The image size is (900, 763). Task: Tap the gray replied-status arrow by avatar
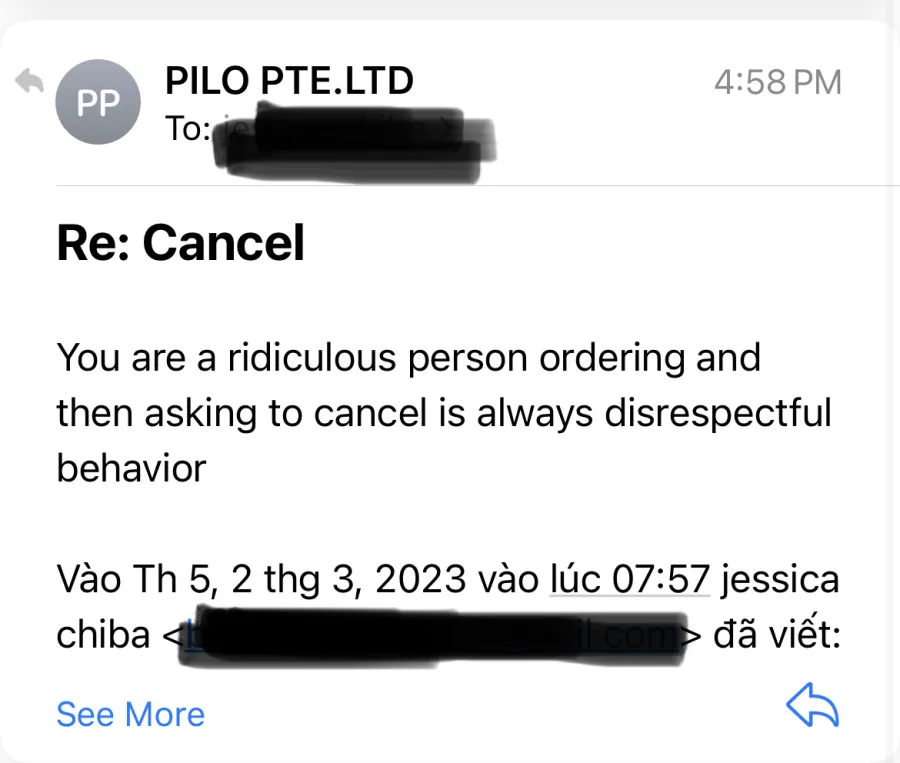tap(29, 80)
